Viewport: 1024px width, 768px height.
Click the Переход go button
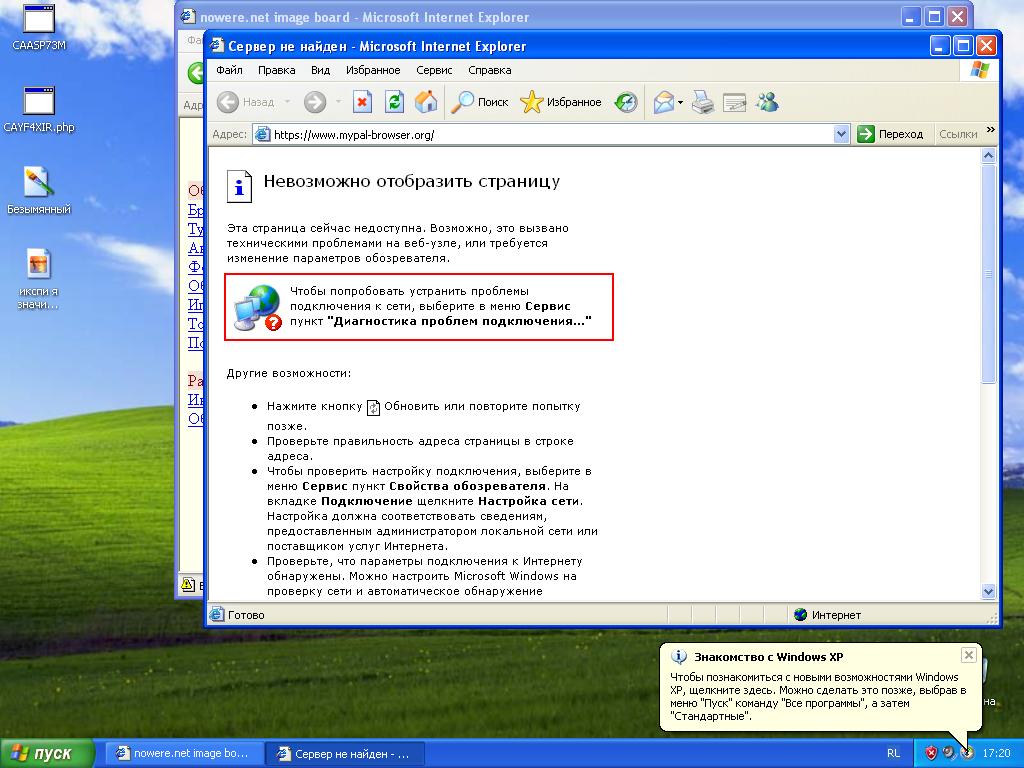coord(890,135)
